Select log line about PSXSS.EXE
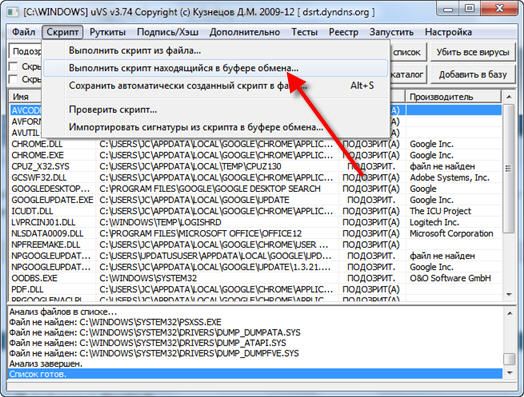Viewport: 524px width, 397px height. [255, 322]
